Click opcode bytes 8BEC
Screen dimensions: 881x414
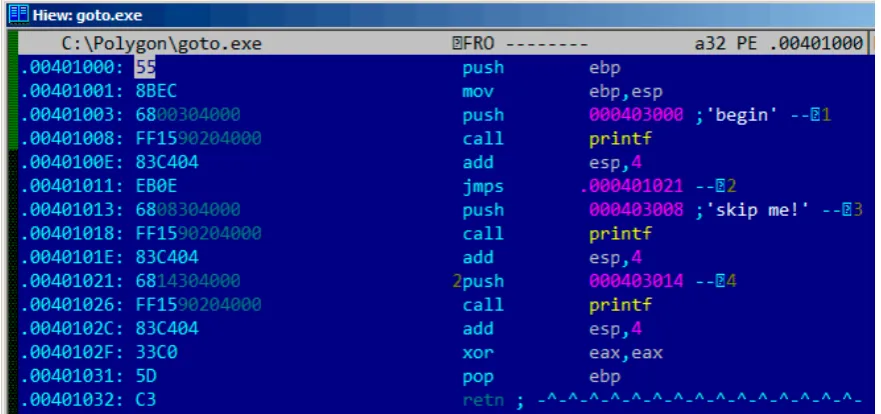click(156, 91)
